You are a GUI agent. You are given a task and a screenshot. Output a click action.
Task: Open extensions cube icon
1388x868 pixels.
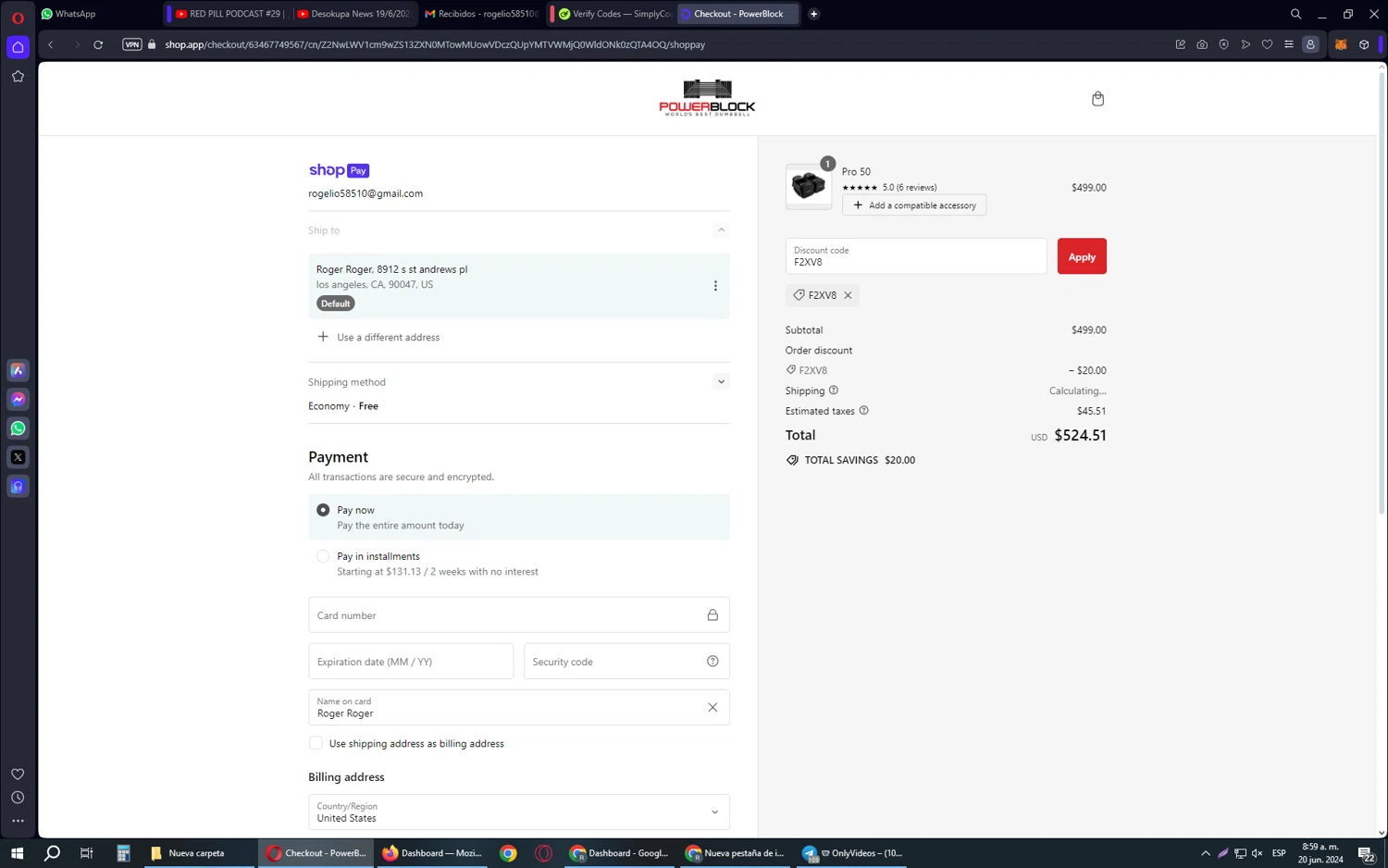pyautogui.click(x=1364, y=44)
